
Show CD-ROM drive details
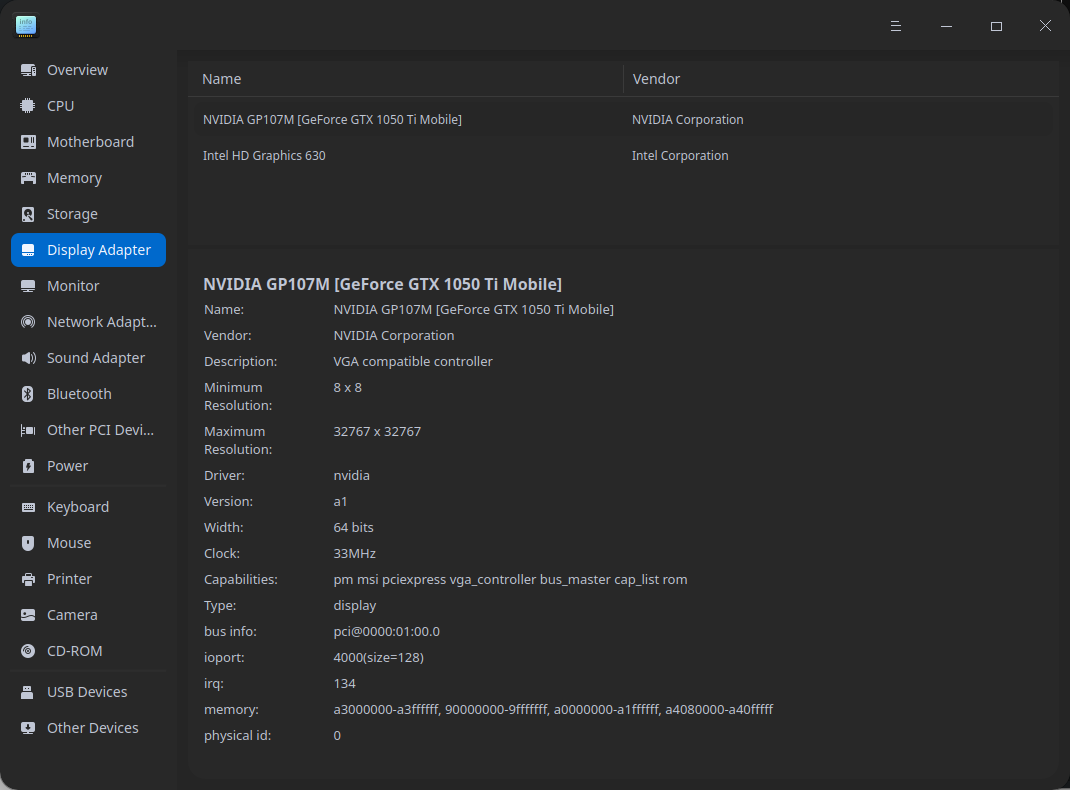89,652
